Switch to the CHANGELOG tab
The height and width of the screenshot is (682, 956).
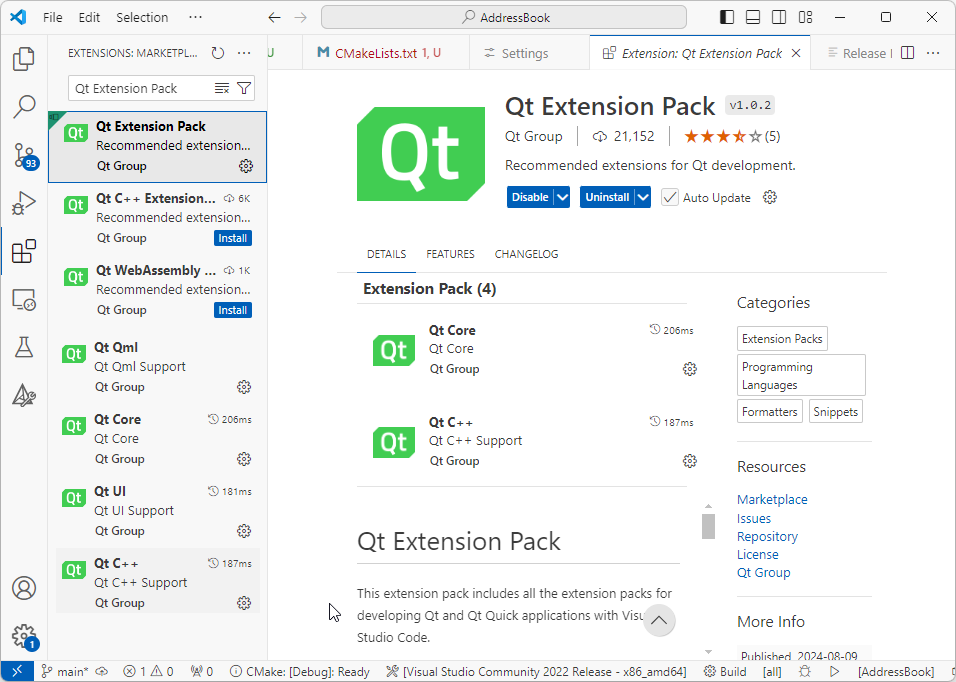coord(526,254)
